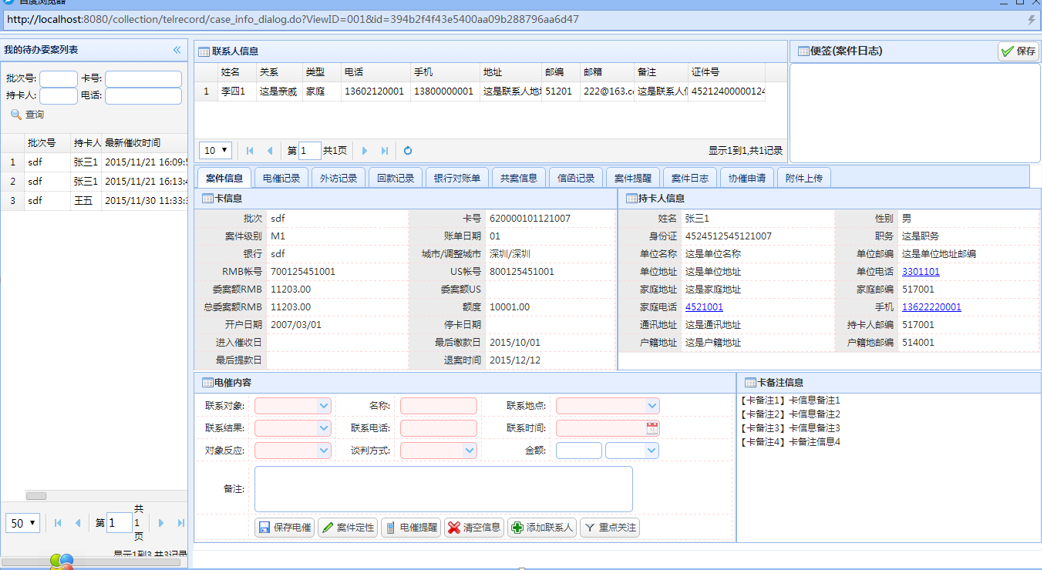The image size is (1042, 570).
Task: Change contact table page size from 10
Action: [215, 151]
